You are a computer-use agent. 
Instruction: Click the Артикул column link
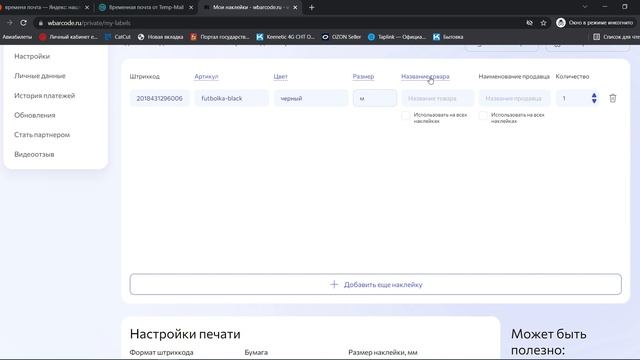[206, 76]
